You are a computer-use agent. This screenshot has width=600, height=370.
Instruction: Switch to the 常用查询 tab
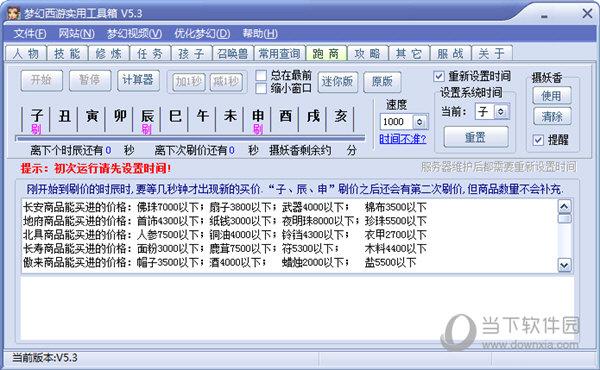tap(279, 54)
